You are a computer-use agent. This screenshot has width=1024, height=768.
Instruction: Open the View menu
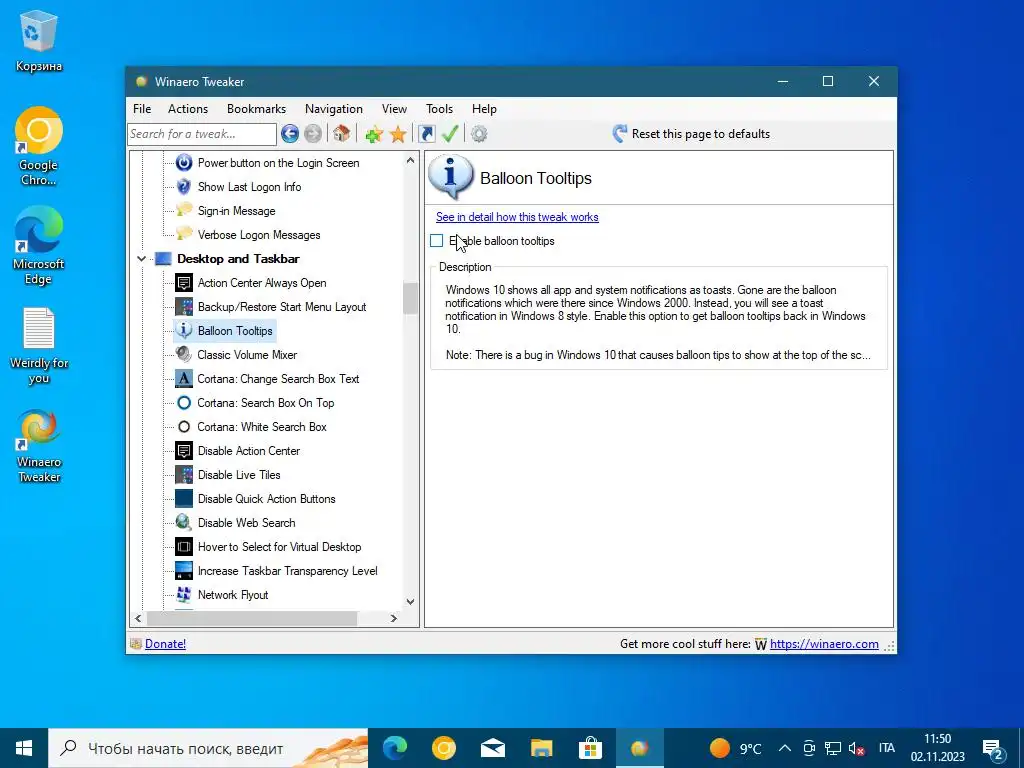394,109
